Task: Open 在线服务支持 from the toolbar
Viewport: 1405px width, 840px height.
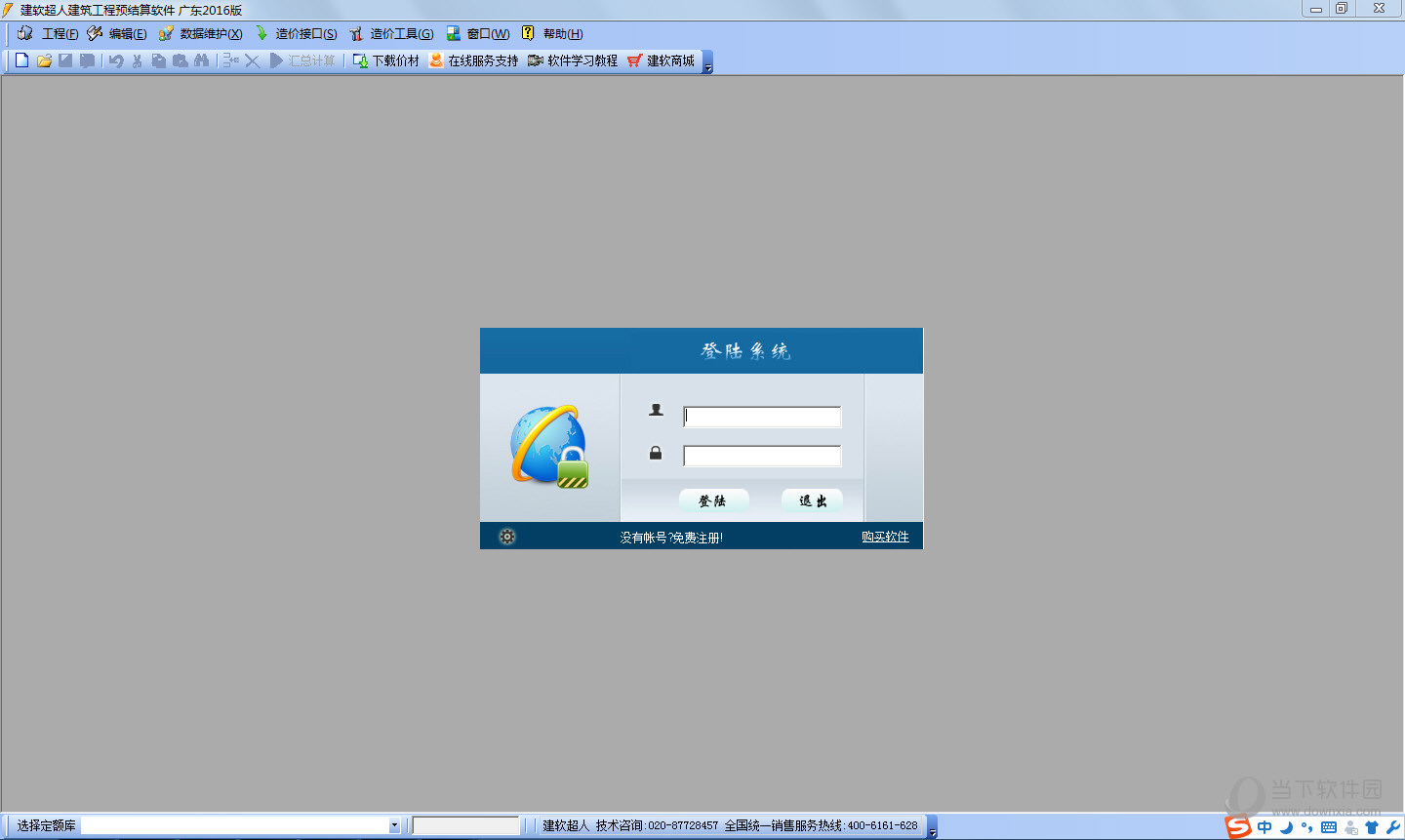Action: click(x=473, y=60)
